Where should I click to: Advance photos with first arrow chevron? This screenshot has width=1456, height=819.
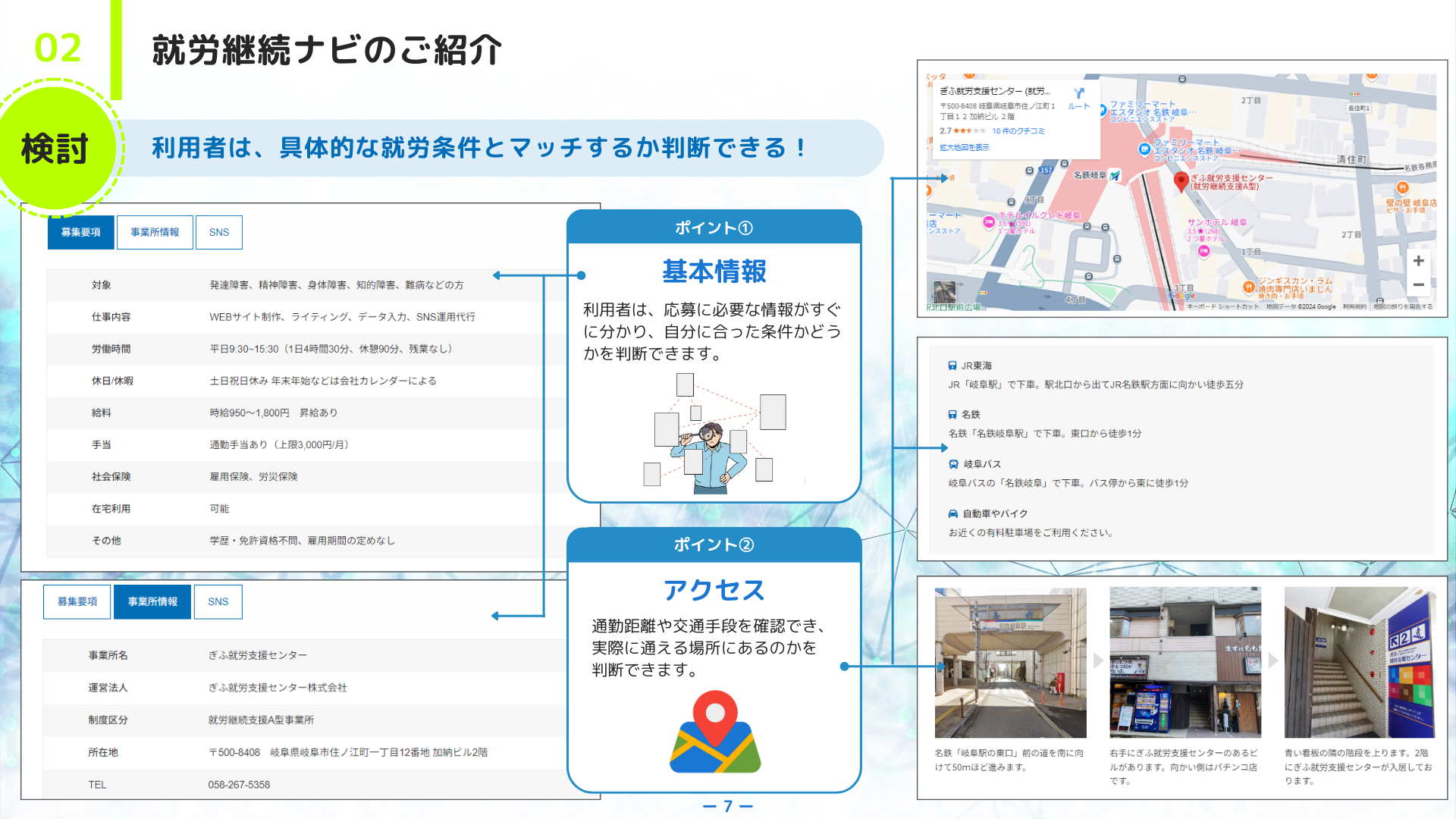1098,661
